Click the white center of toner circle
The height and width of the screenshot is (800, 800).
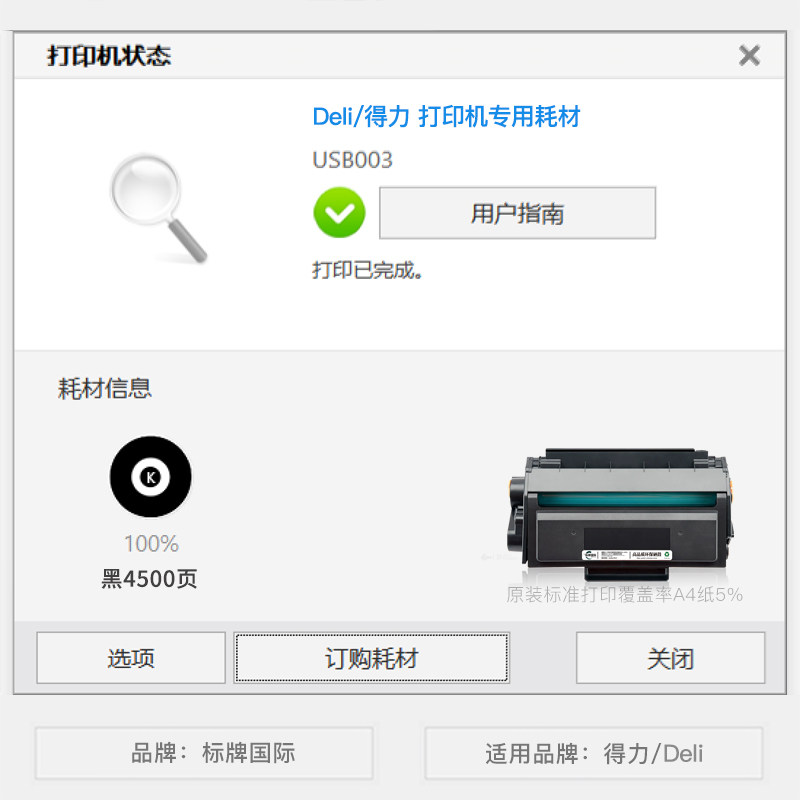pos(151,477)
